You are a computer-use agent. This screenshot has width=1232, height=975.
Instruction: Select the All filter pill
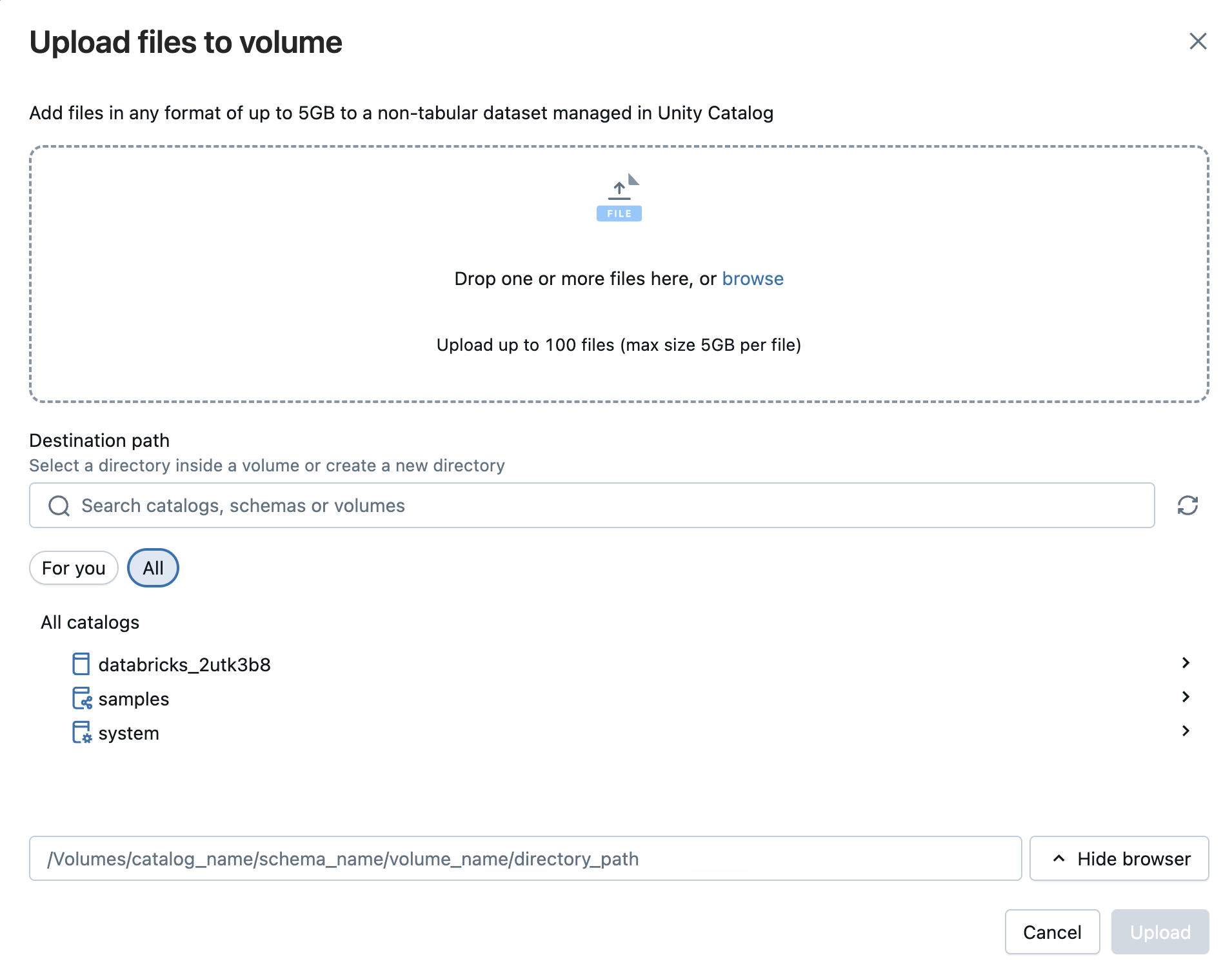tap(152, 567)
